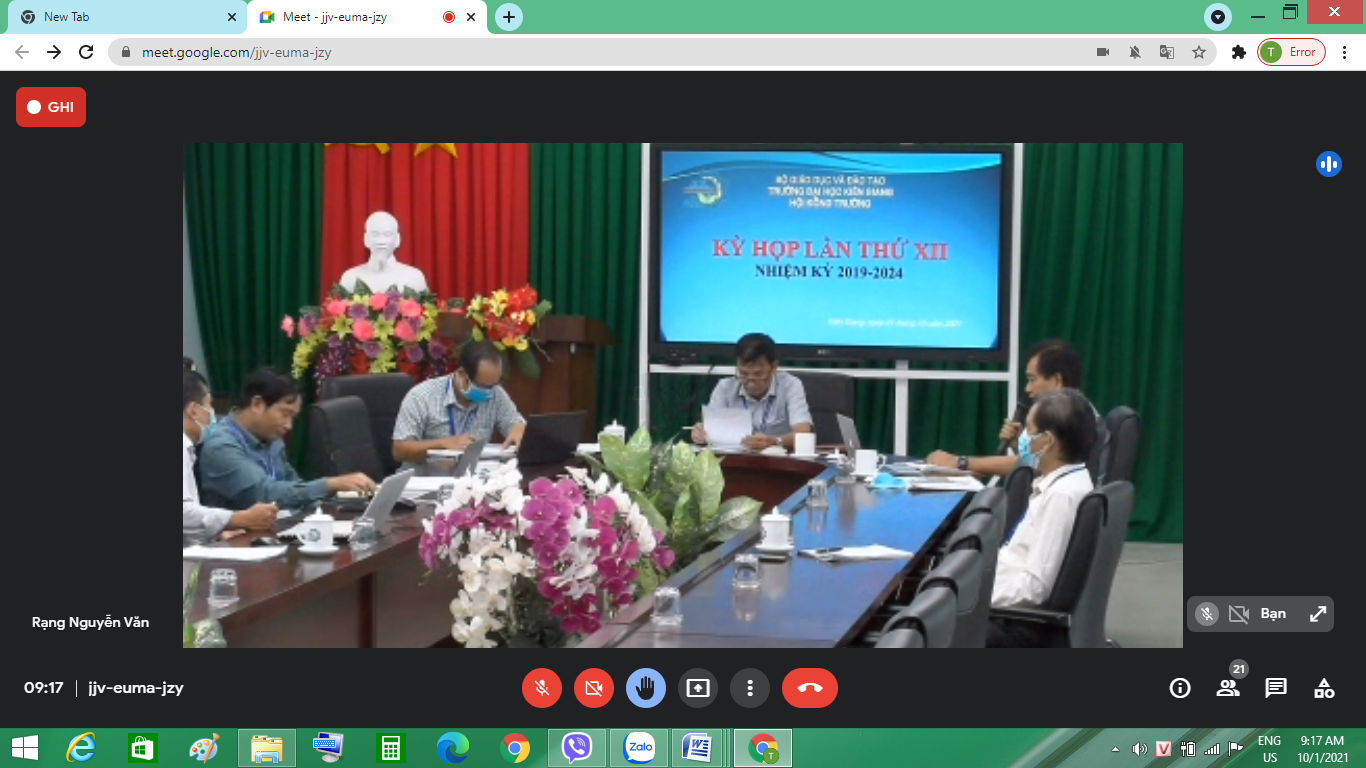The height and width of the screenshot is (768, 1366).
Task: Click the present screen icon
Action: click(698, 688)
